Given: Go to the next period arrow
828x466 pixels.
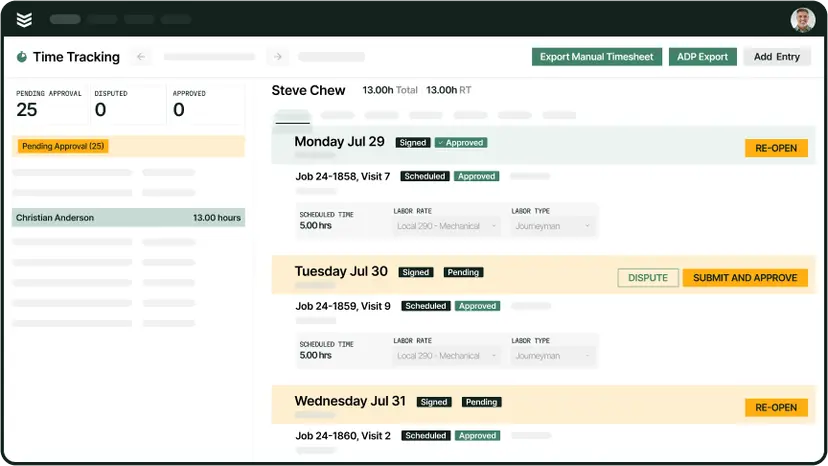Looking at the screenshot, I should tap(278, 57).
